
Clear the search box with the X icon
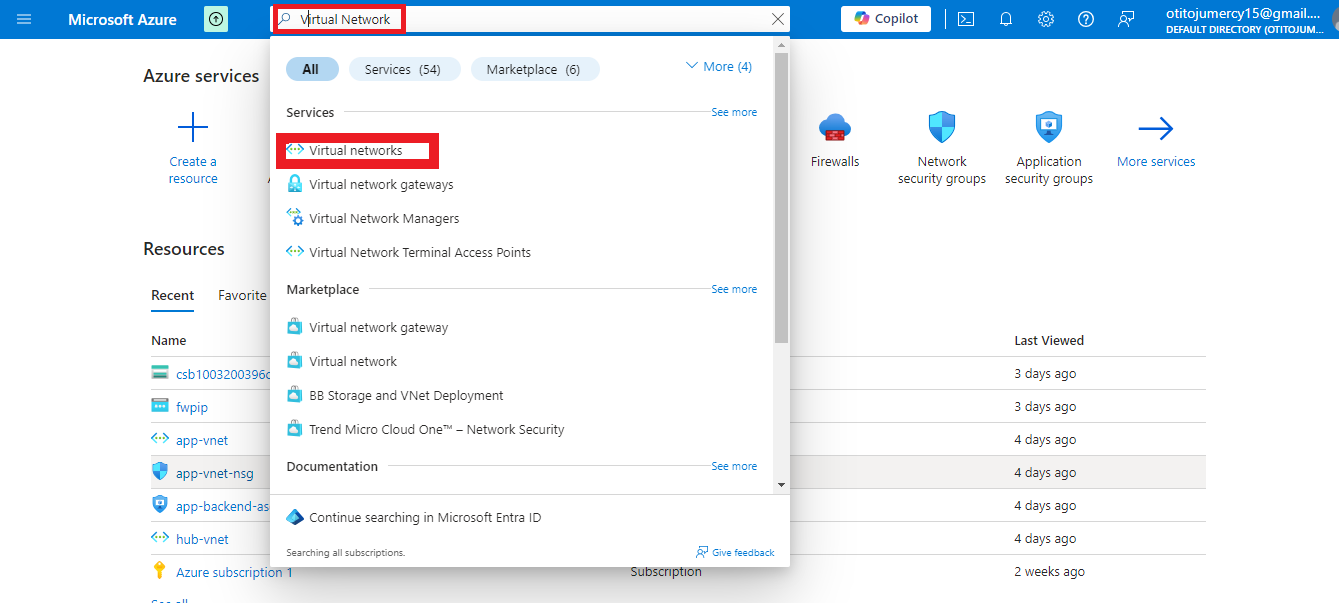777,19
